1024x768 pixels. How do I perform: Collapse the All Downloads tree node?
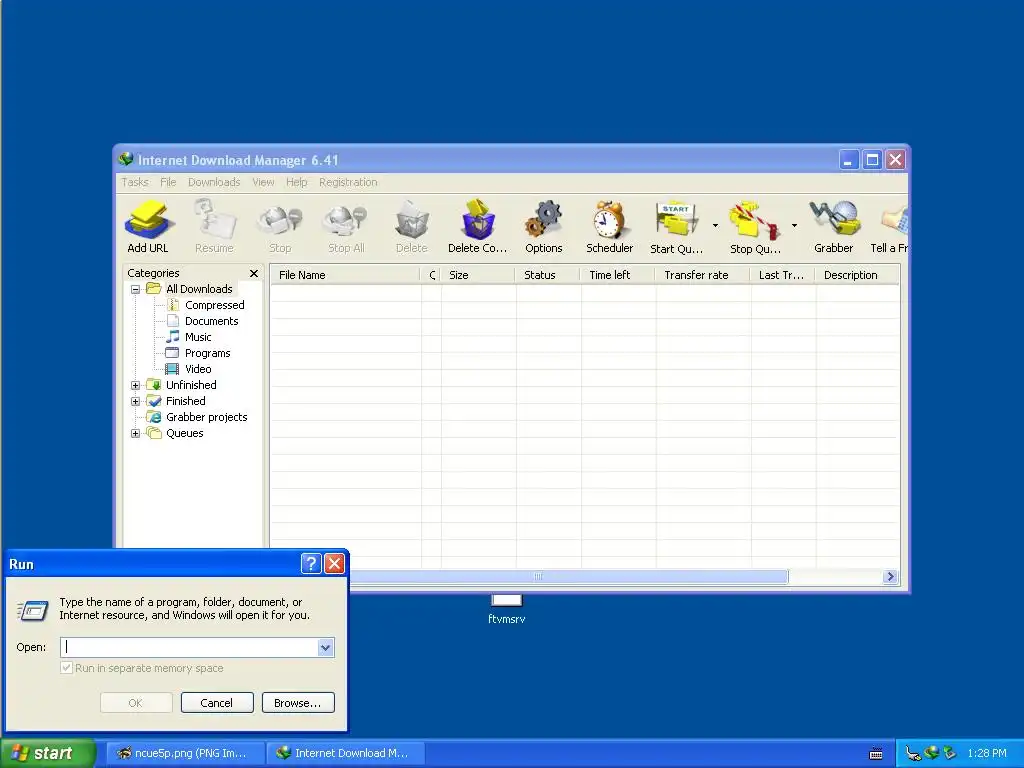[135, 289]
